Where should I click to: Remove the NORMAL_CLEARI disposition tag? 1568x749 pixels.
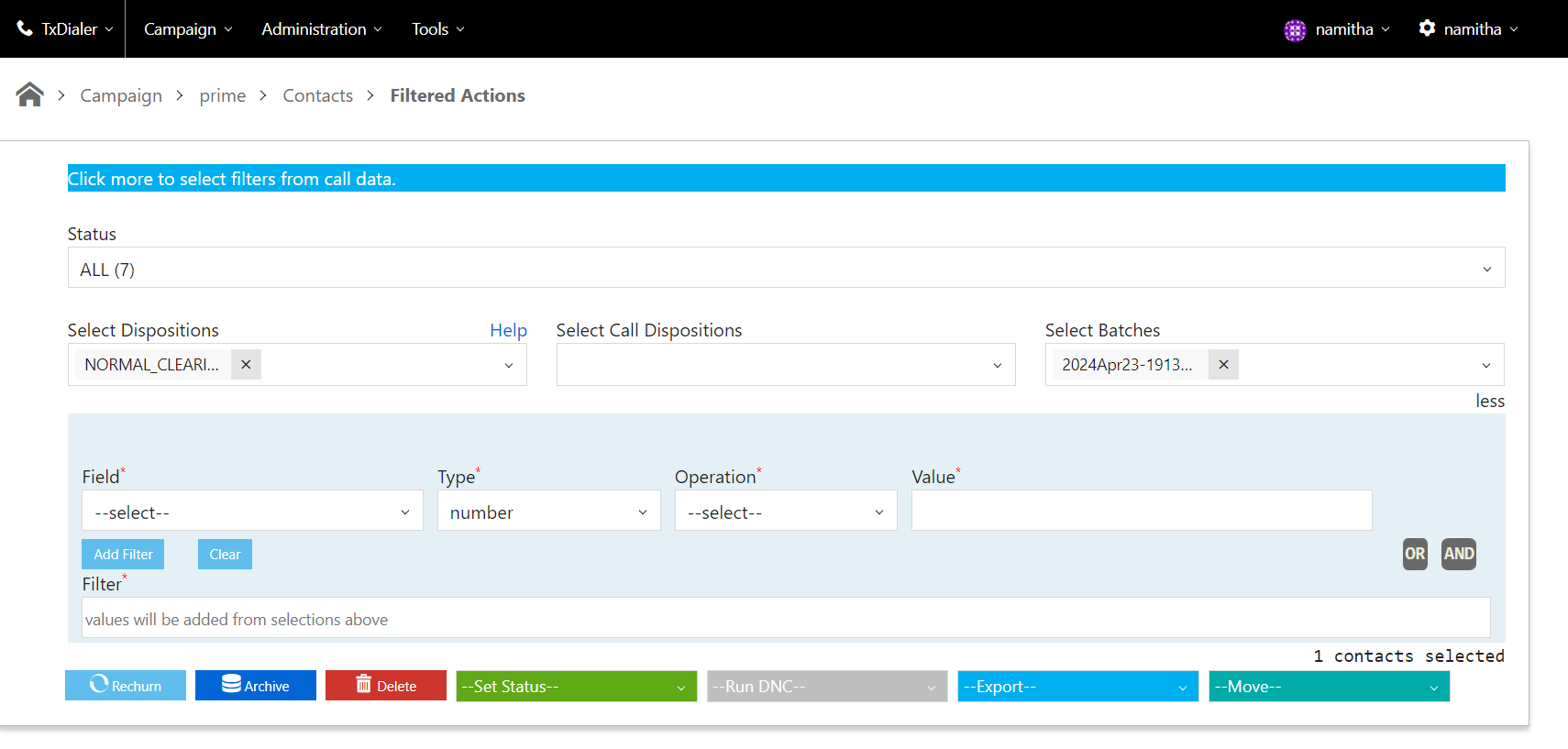[246, 365]
